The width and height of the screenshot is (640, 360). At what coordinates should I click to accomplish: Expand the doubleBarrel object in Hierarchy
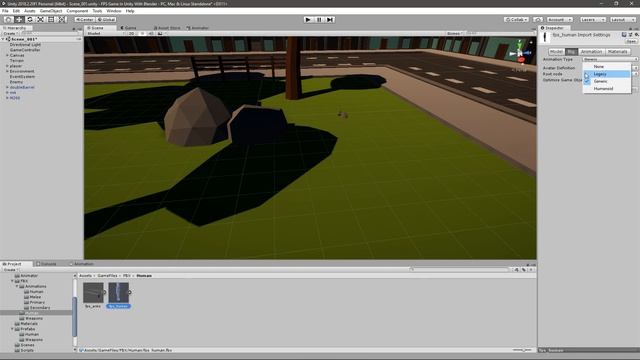tap(7, 87)
